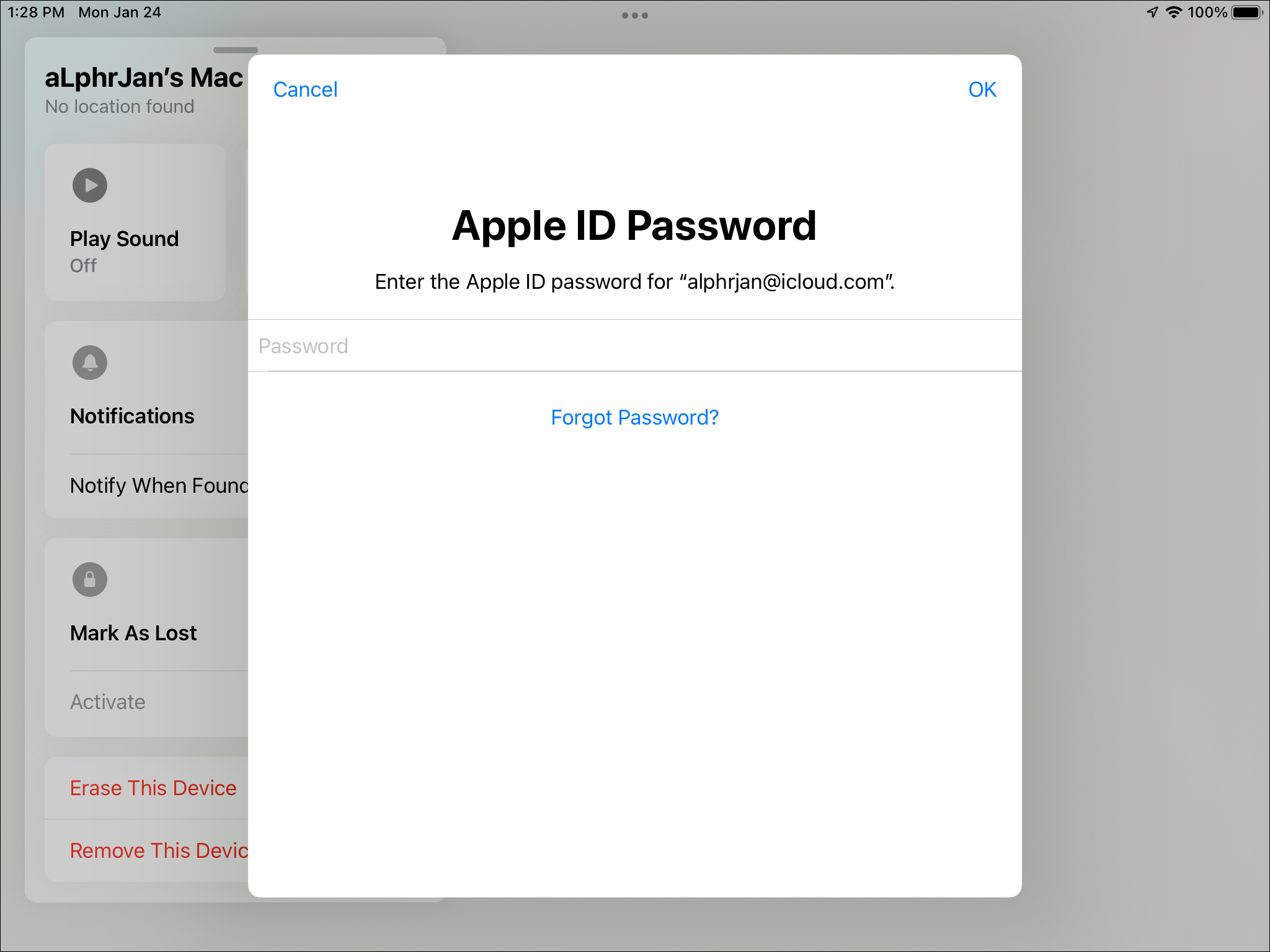Image resolution: width=1270 pixels, height=952 pixels.
Task: Tap the Mark As Lost lock icon
Action: tap(90, 580)
